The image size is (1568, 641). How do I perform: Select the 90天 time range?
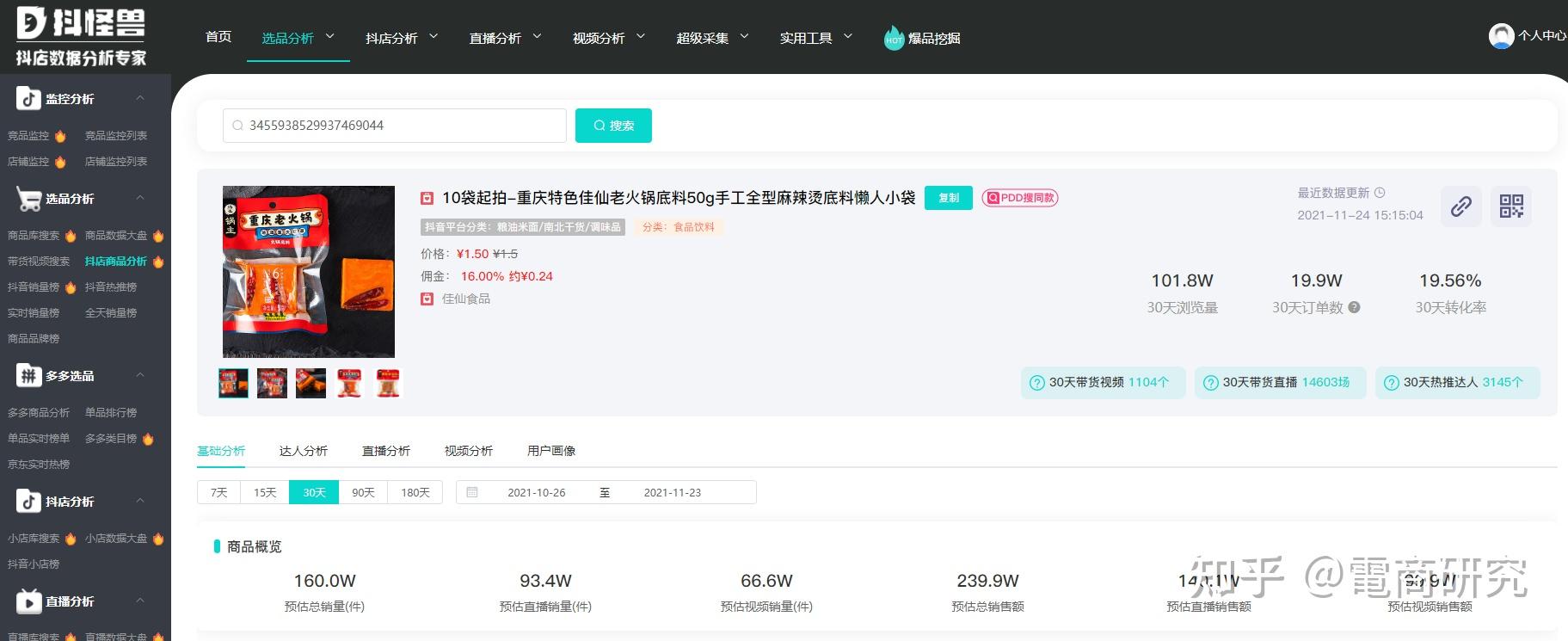click(363, 492)
